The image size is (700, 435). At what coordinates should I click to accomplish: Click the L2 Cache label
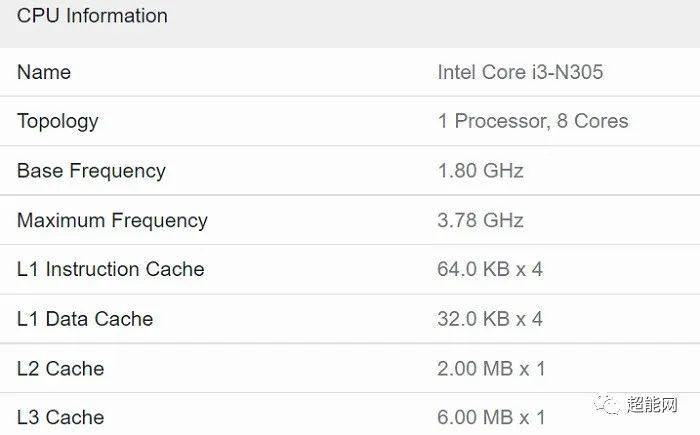click(x=60, y=369)
